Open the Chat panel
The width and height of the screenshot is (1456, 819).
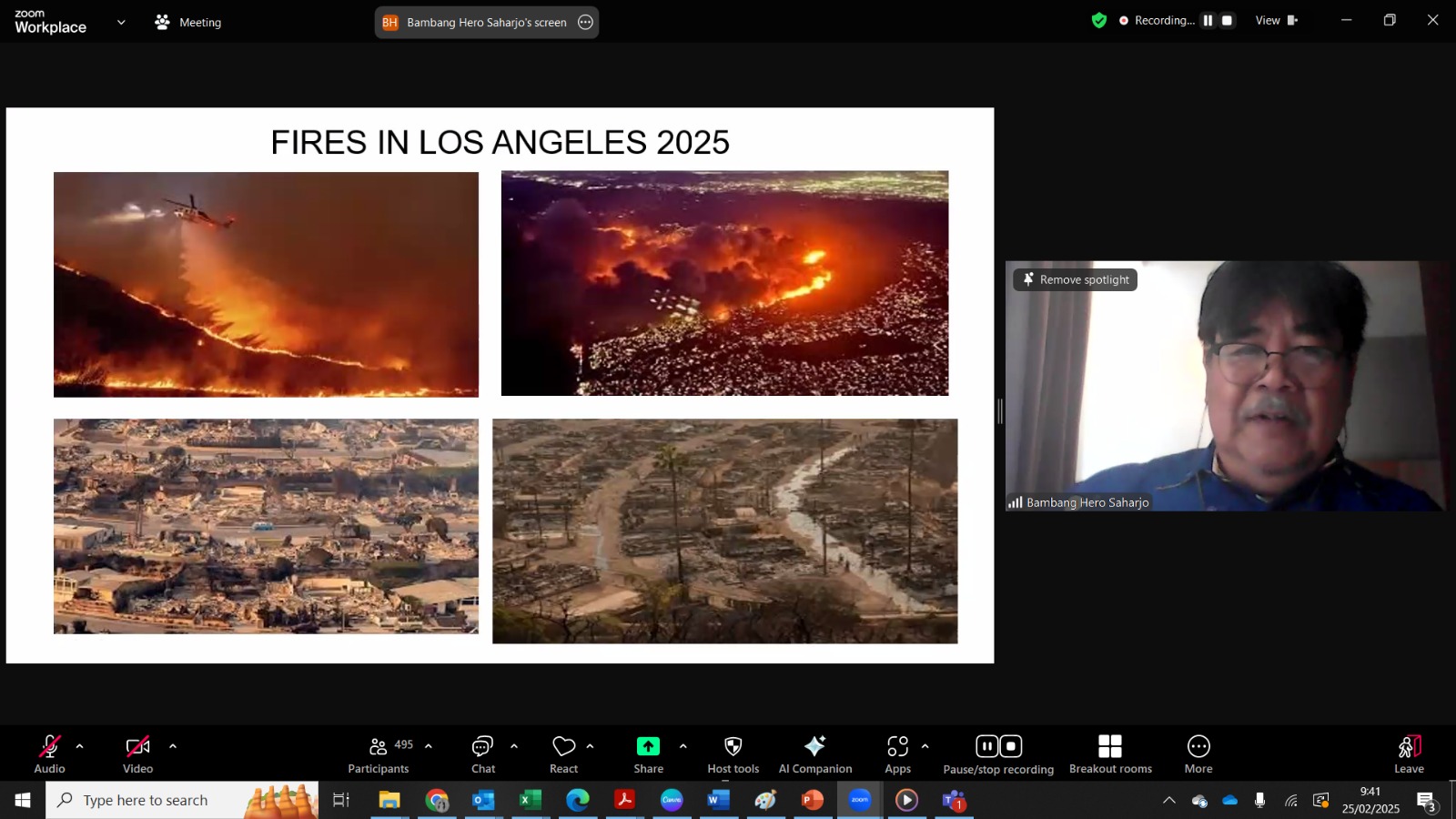tap(483, 754)
